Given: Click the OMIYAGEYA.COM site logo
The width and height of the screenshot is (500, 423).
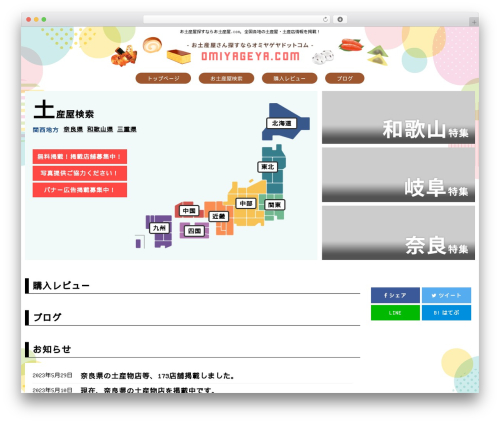Looking at the screenshot, I should tap(250, 56).
